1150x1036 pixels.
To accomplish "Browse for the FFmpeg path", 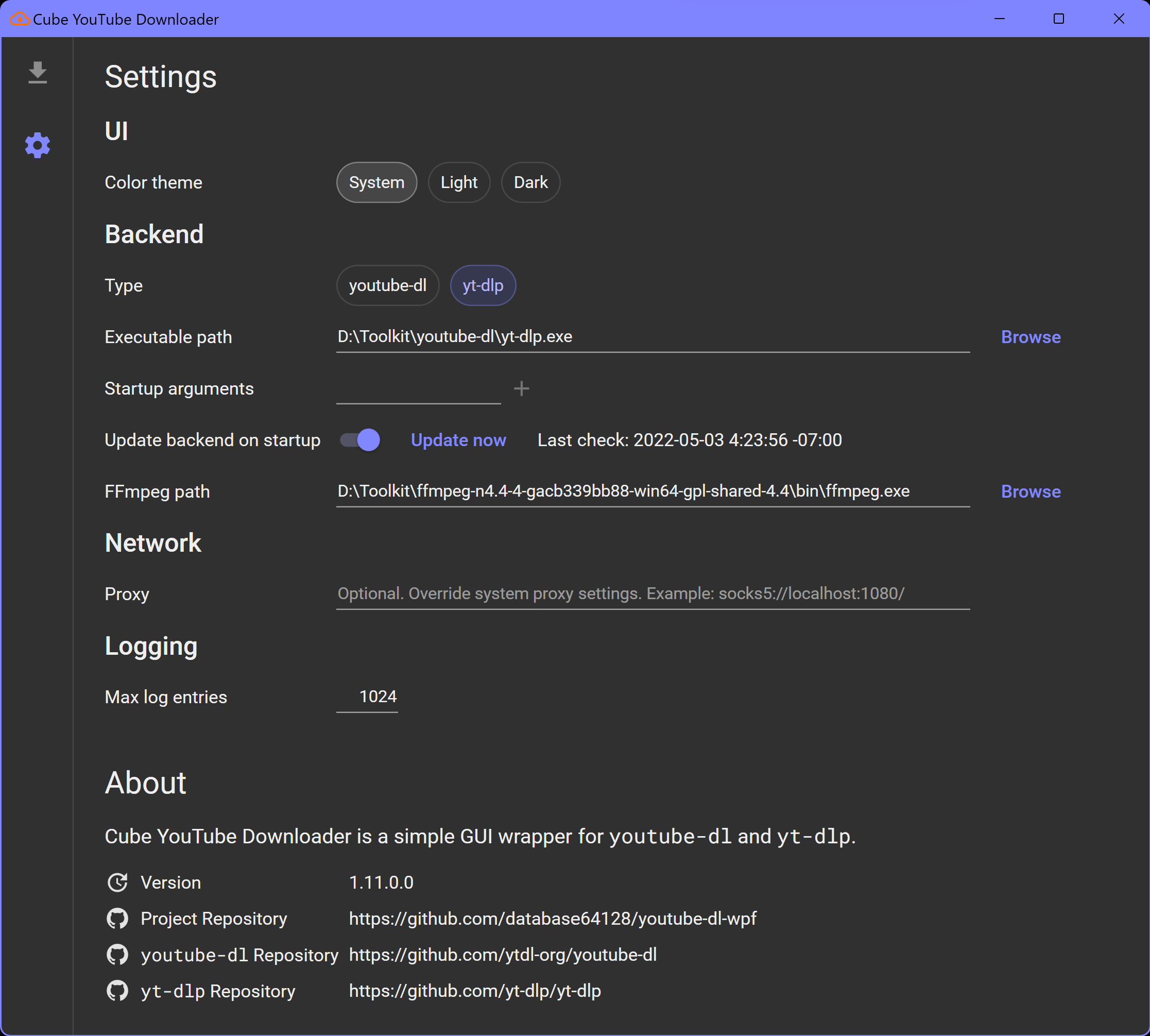I will point(1031,491).
